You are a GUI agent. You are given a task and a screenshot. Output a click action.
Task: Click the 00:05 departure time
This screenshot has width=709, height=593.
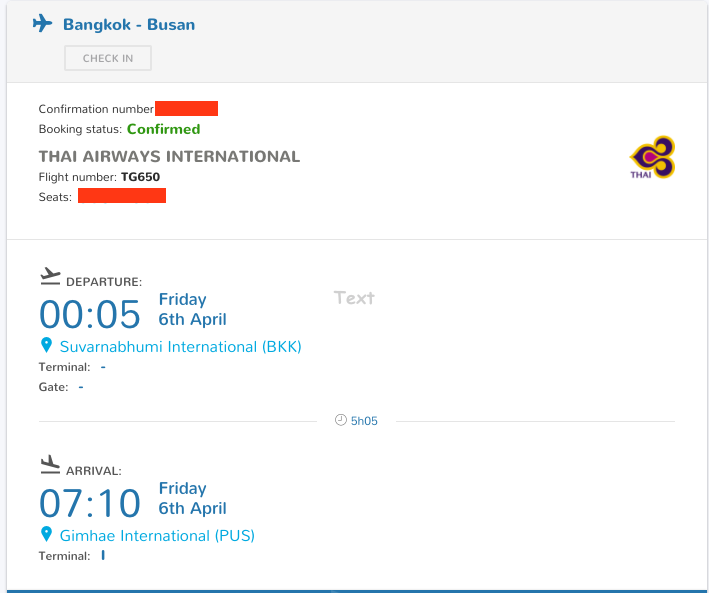(90, 314)
